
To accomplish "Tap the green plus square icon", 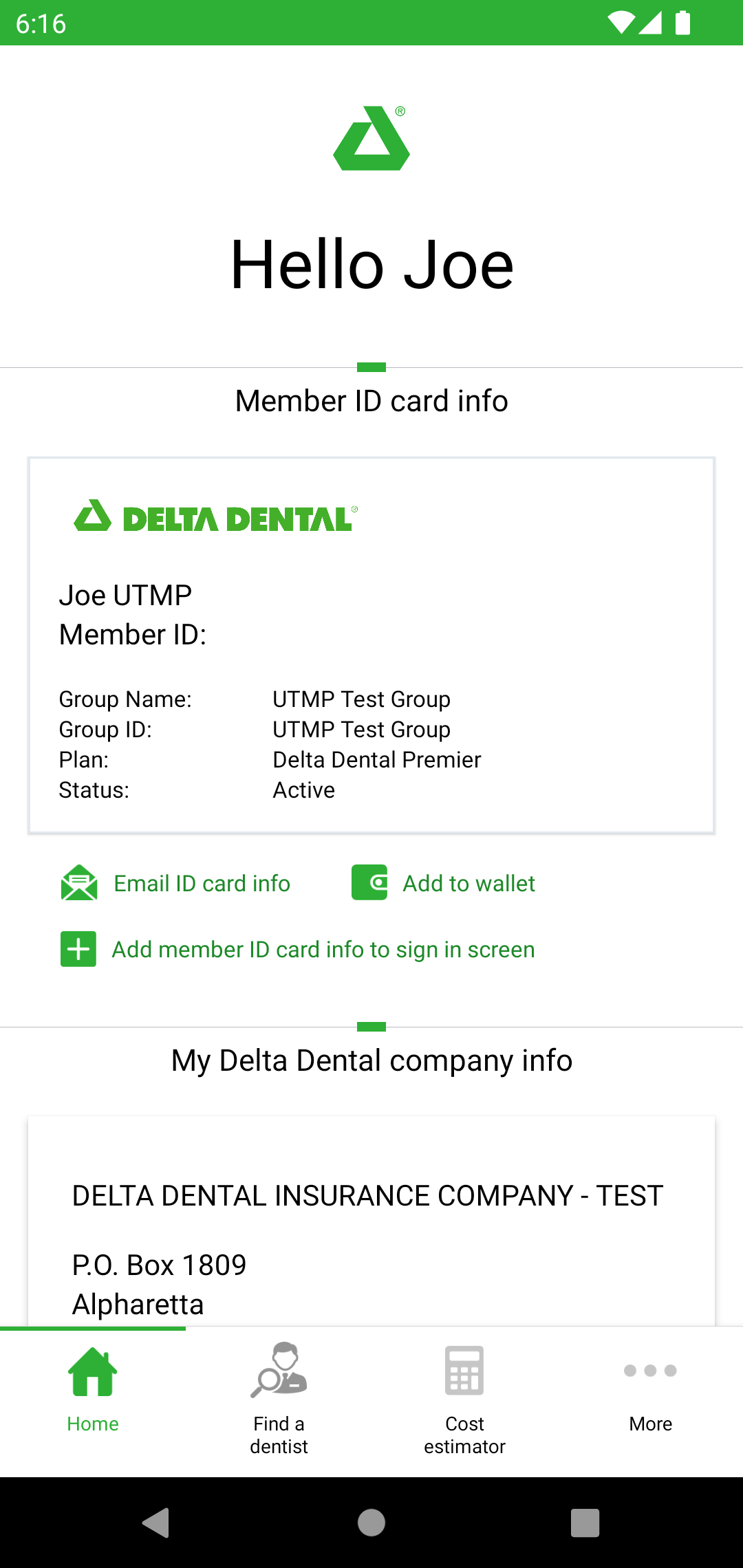I will [78, 949].
